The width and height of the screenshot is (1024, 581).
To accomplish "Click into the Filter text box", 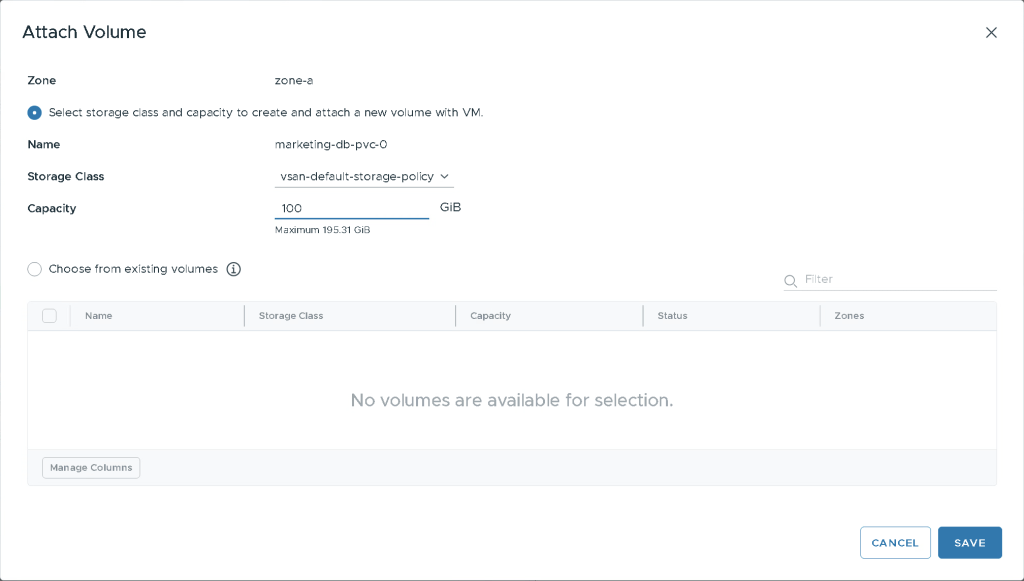I will coord(898,279).
